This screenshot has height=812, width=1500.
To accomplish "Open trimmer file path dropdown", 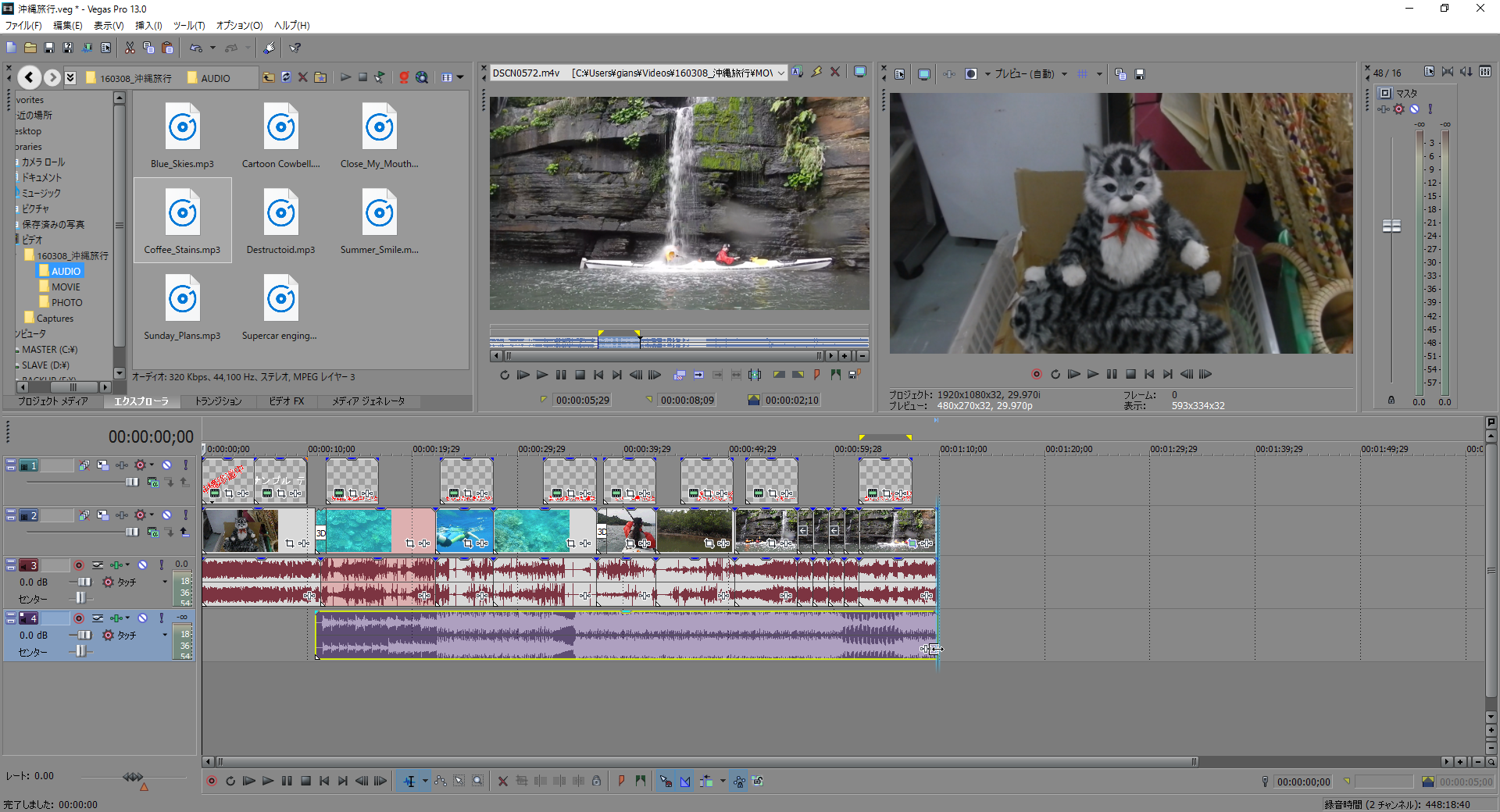I will tap(780, 73).
